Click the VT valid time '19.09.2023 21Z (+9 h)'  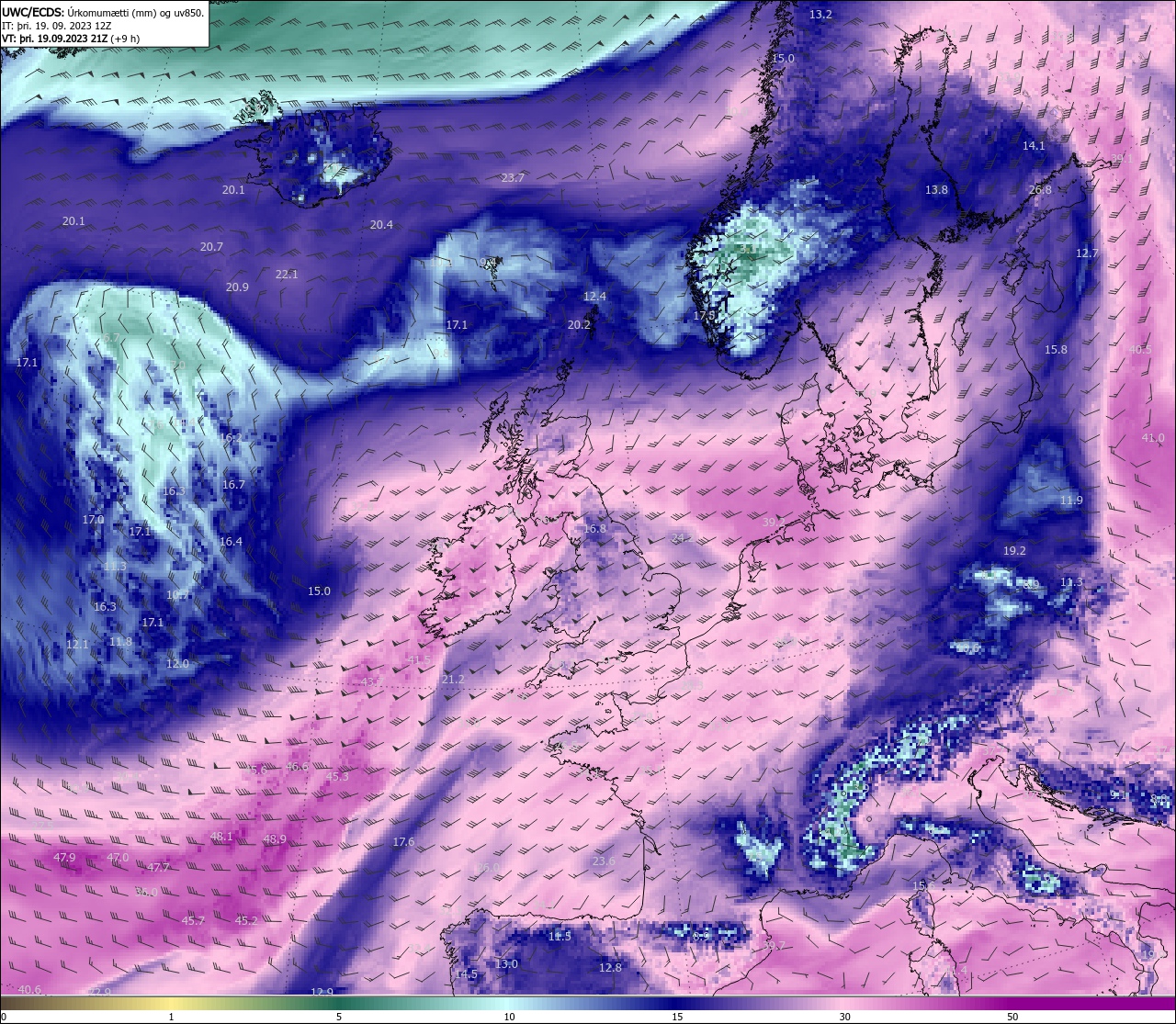click(x=72, y=39)
